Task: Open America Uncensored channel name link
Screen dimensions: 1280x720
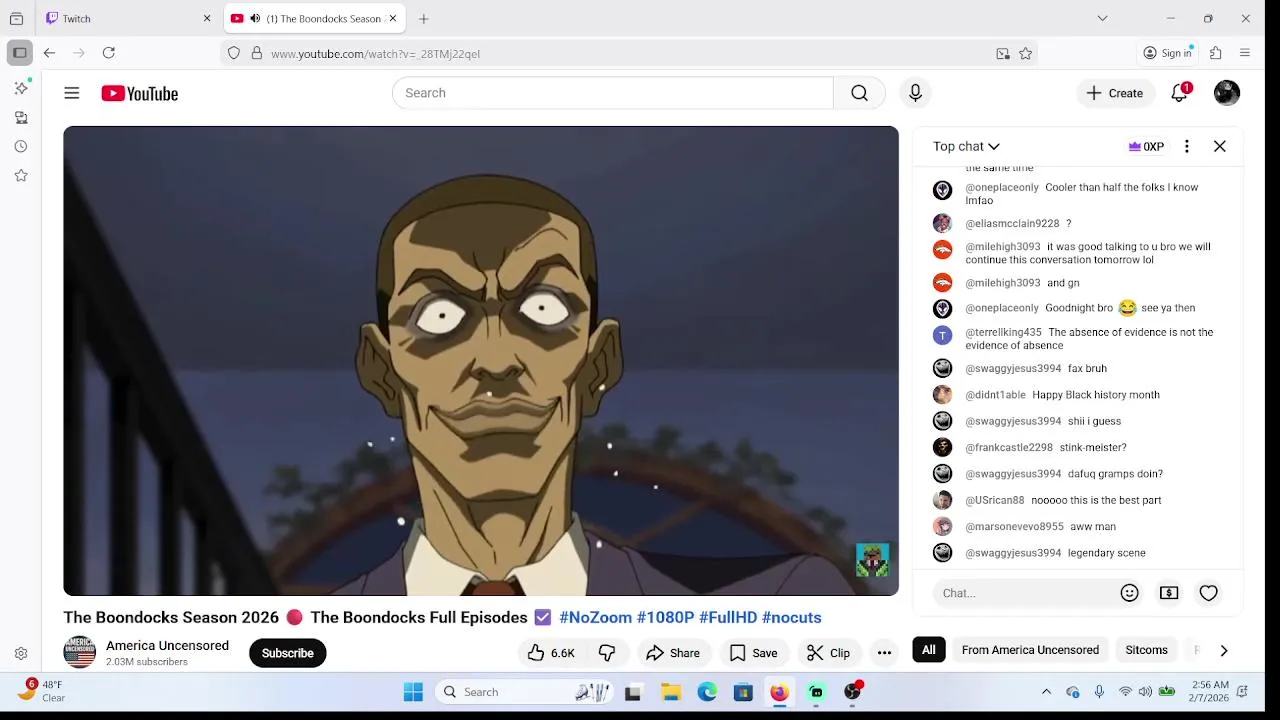Action: click(x=167, y=646)
